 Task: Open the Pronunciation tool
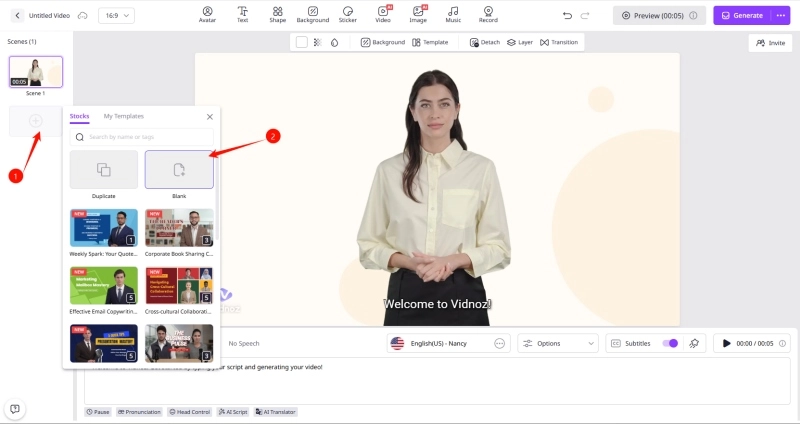(x=139, y=412)
